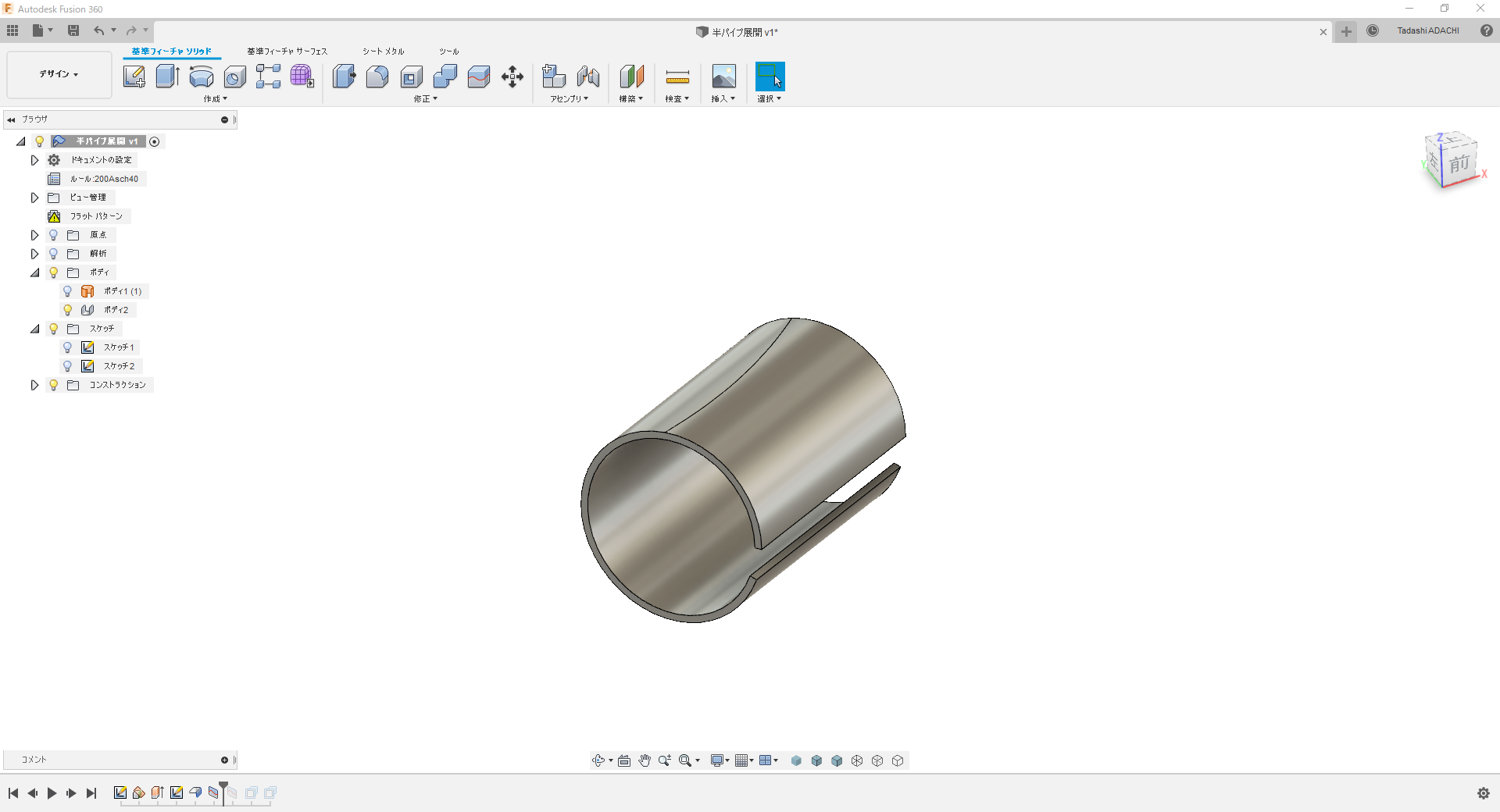Select the Offset Plane construction tool
The width and height of the screenshot is (1500, 812).
[631, 77]
